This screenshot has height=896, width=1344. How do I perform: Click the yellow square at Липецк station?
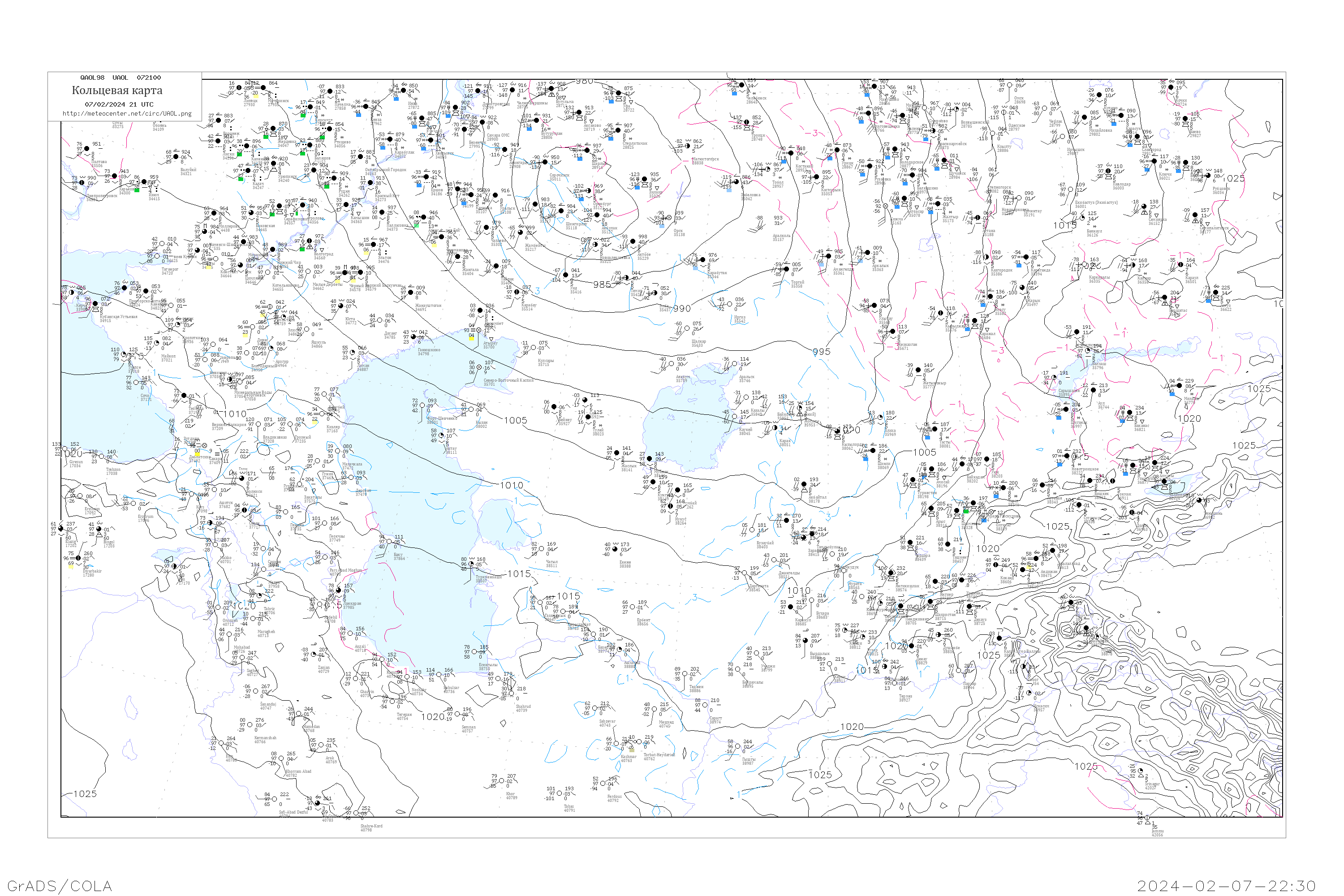[255, 97]
